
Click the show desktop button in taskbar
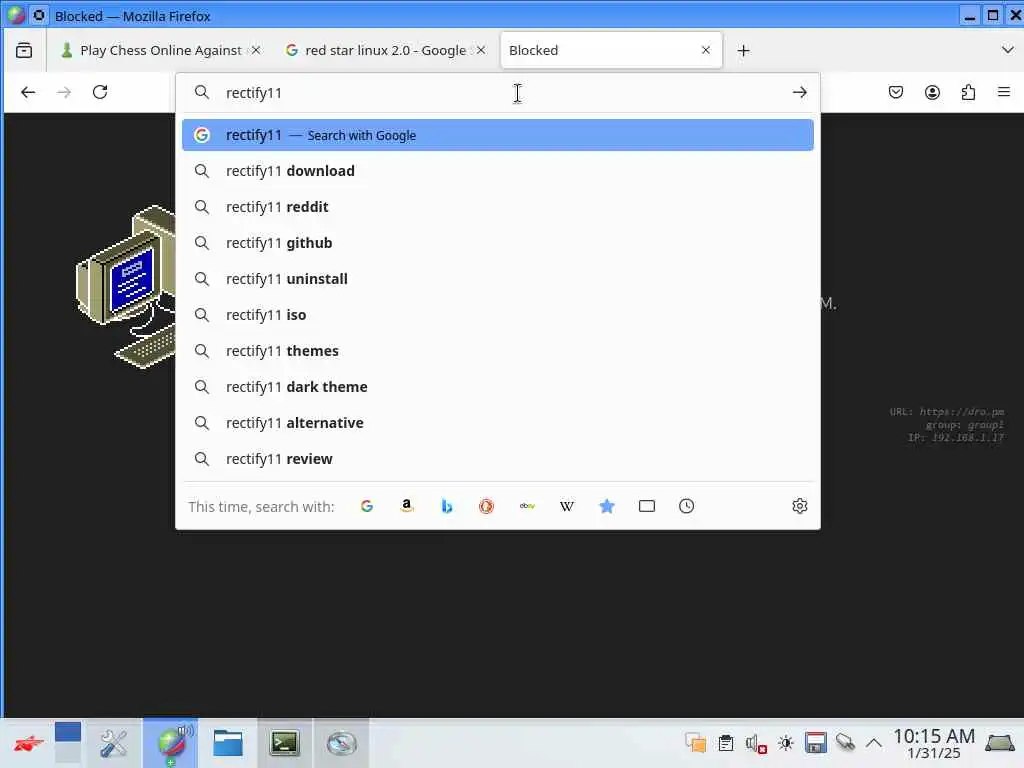[x=1000, y=744]
